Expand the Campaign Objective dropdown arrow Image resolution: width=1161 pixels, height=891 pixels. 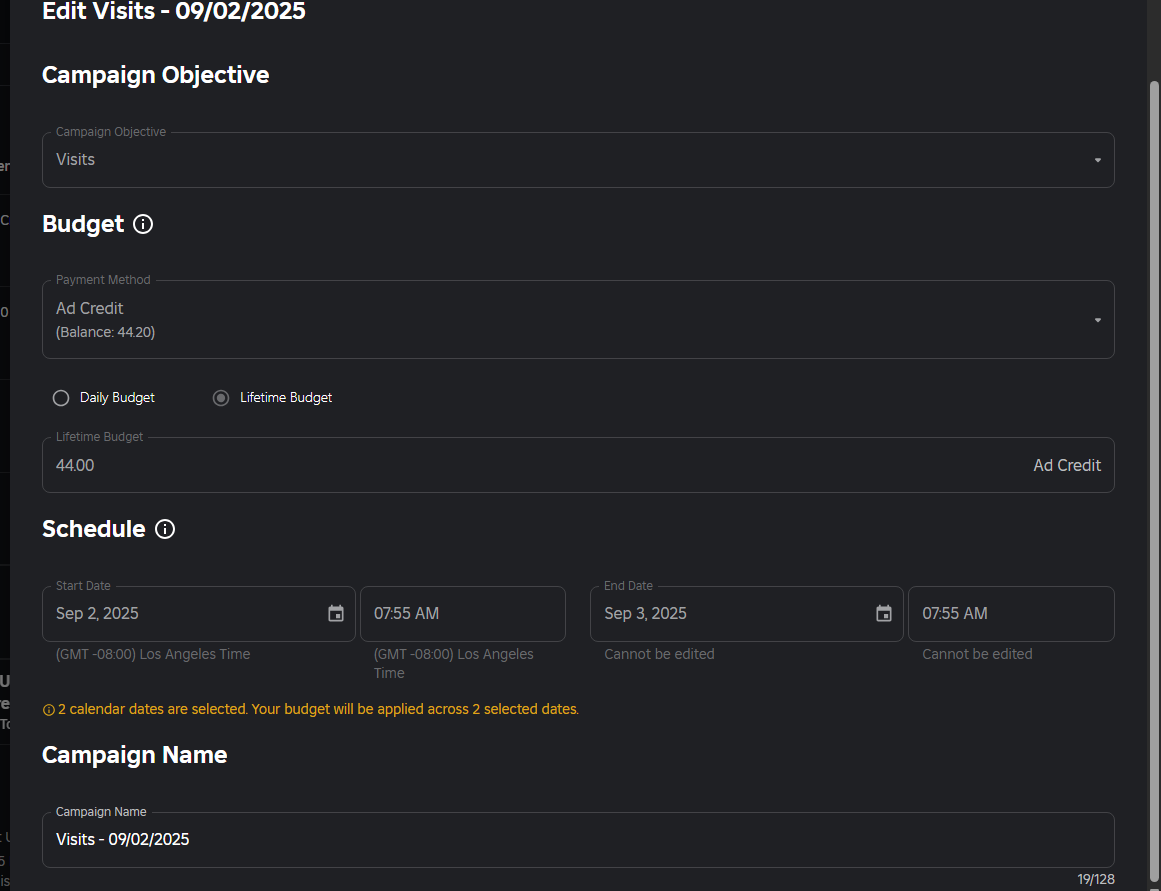(x=1098, y=160)
